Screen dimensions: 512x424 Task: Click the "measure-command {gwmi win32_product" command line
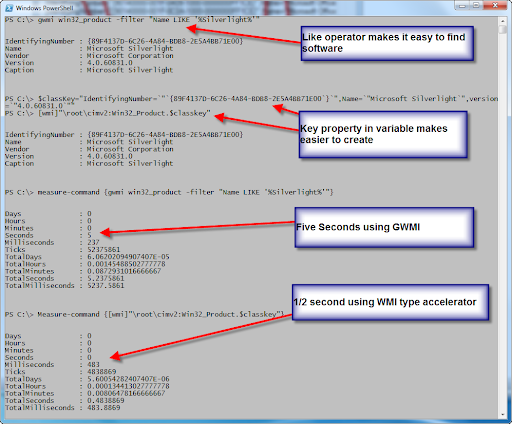169,192
